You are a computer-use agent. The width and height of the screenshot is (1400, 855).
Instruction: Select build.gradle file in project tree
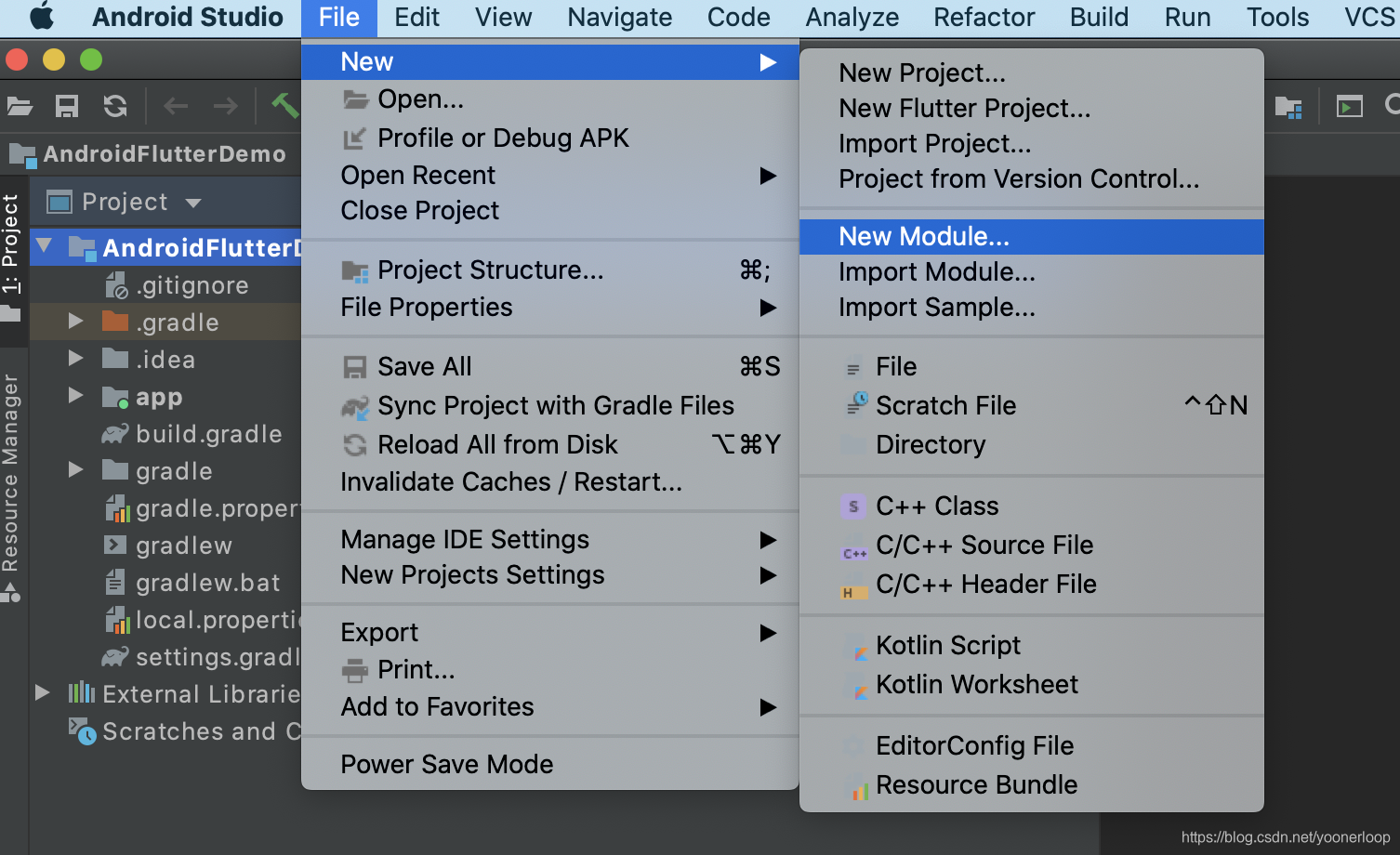pyautogui.click(x=208, y=434)
